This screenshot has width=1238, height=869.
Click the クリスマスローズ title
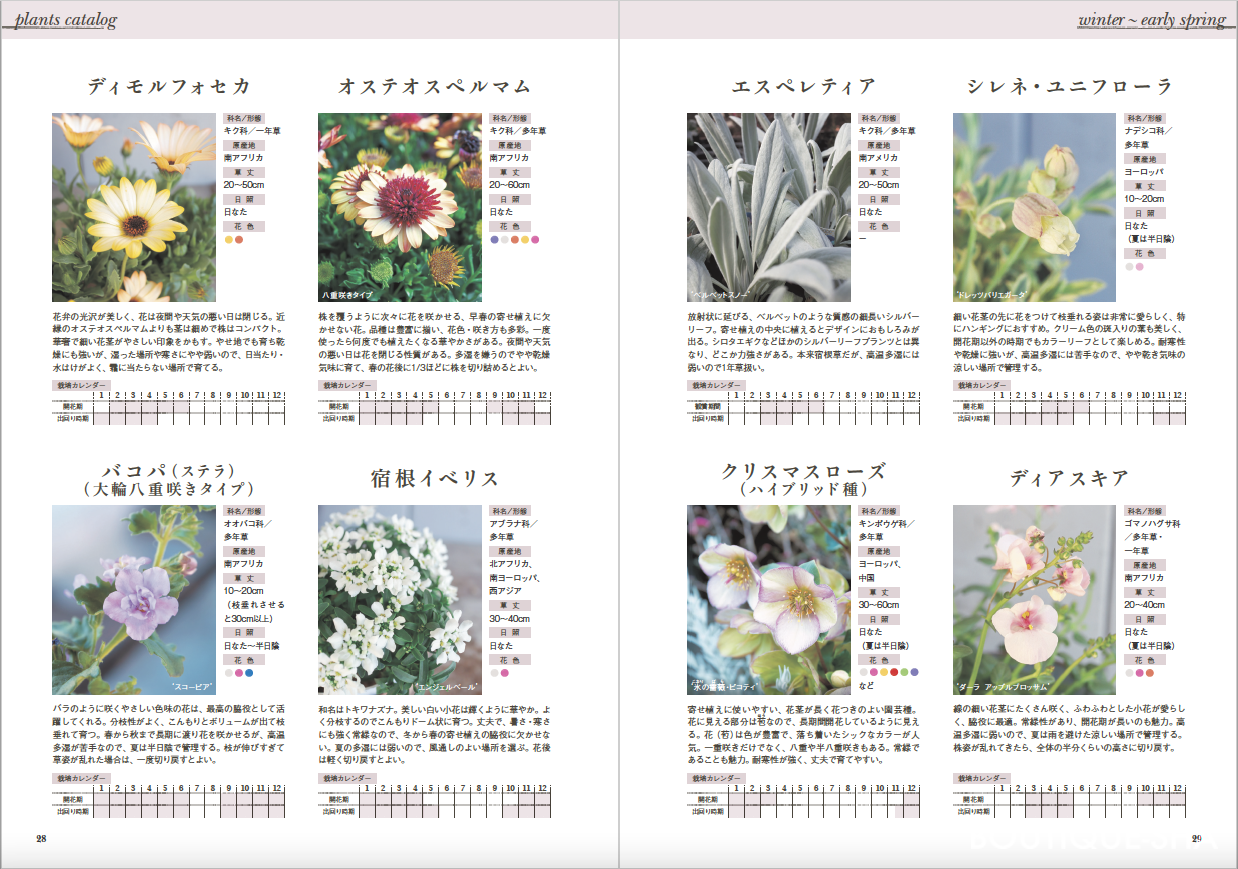[x=803, y=471]
